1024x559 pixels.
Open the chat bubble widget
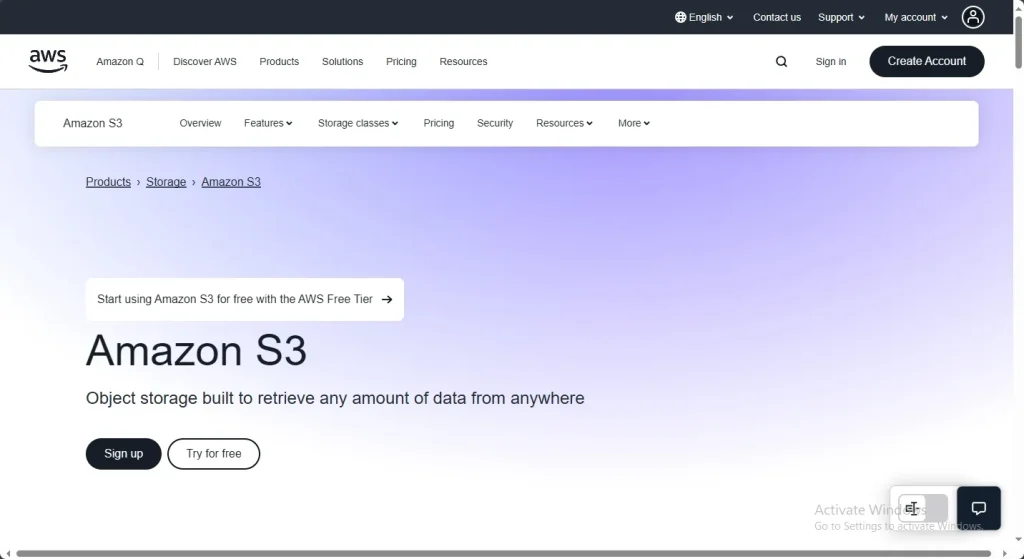[979, 508]
